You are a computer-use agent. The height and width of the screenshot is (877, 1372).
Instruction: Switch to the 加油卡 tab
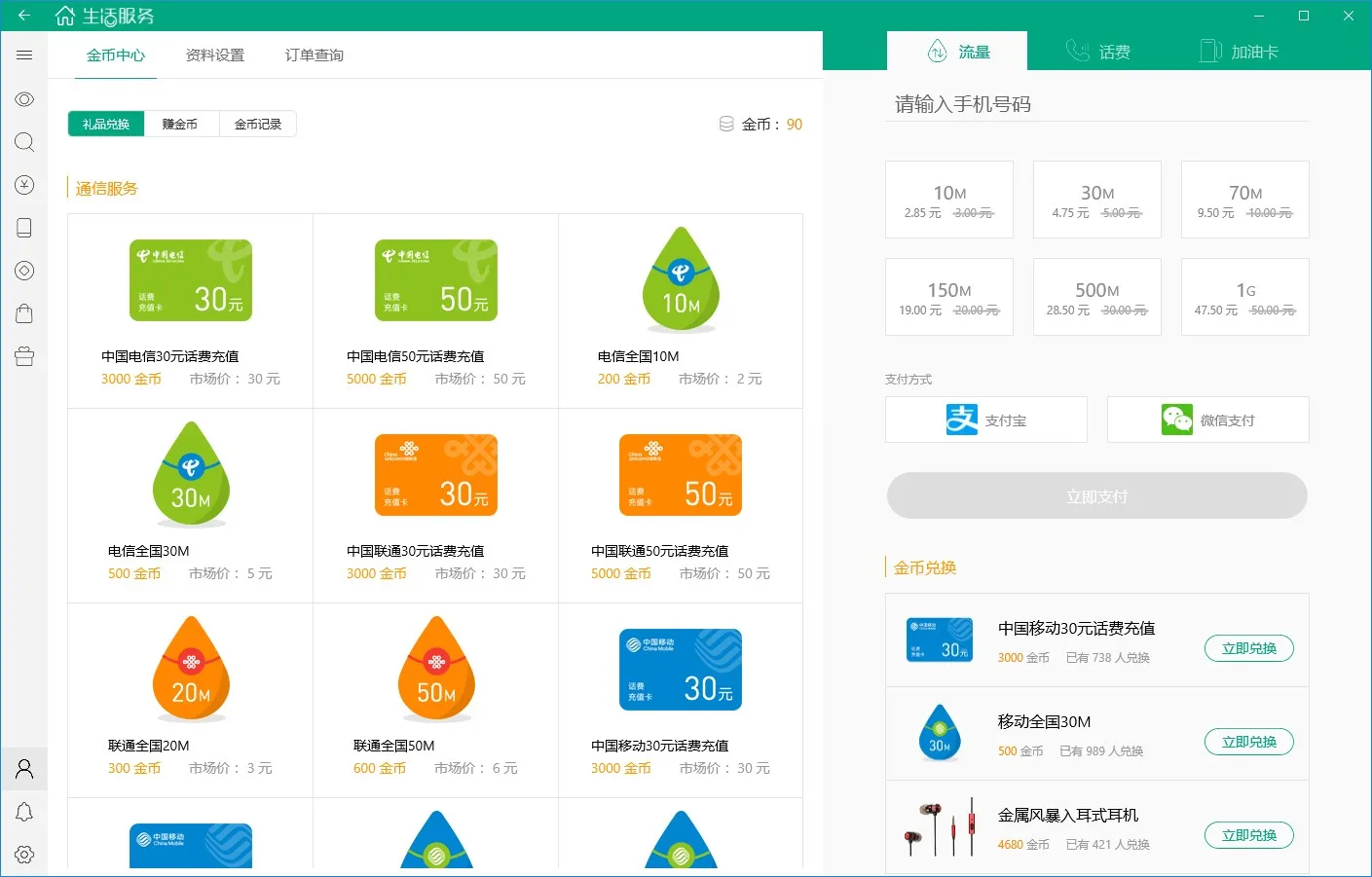click(x=1238, y=52)
